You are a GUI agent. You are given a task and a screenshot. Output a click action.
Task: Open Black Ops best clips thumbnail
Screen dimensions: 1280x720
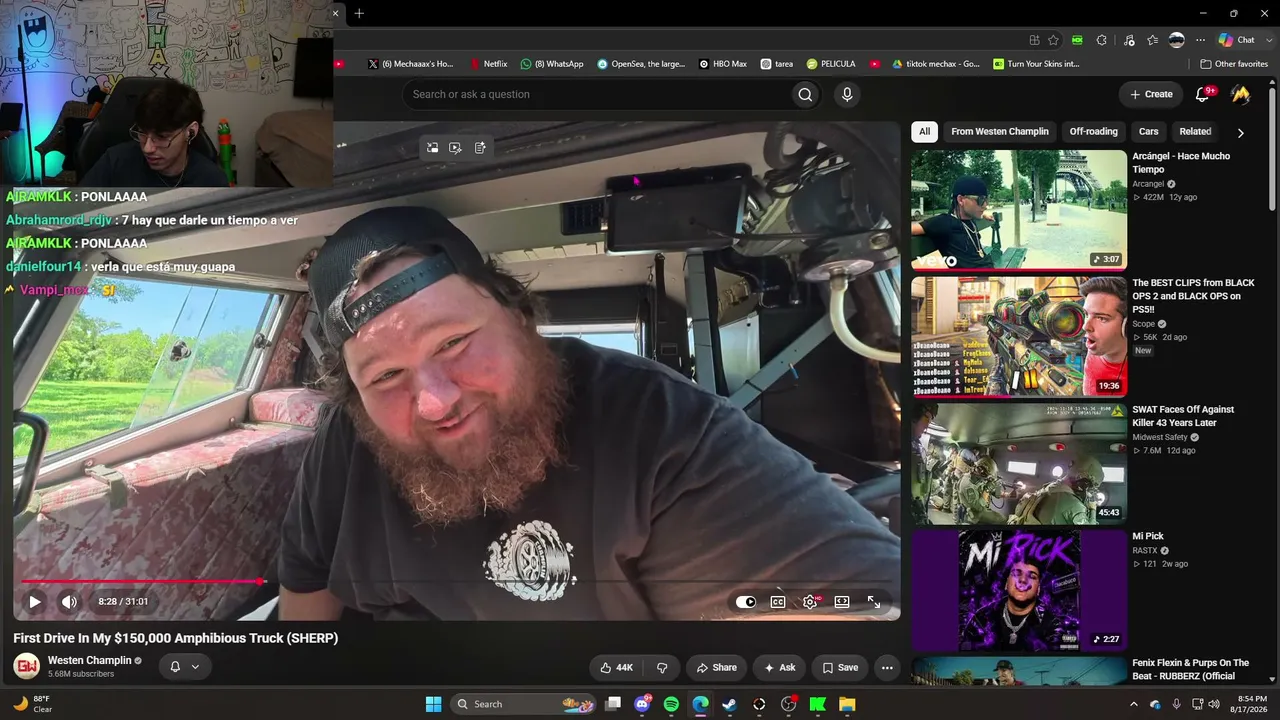coord(1019,337)
